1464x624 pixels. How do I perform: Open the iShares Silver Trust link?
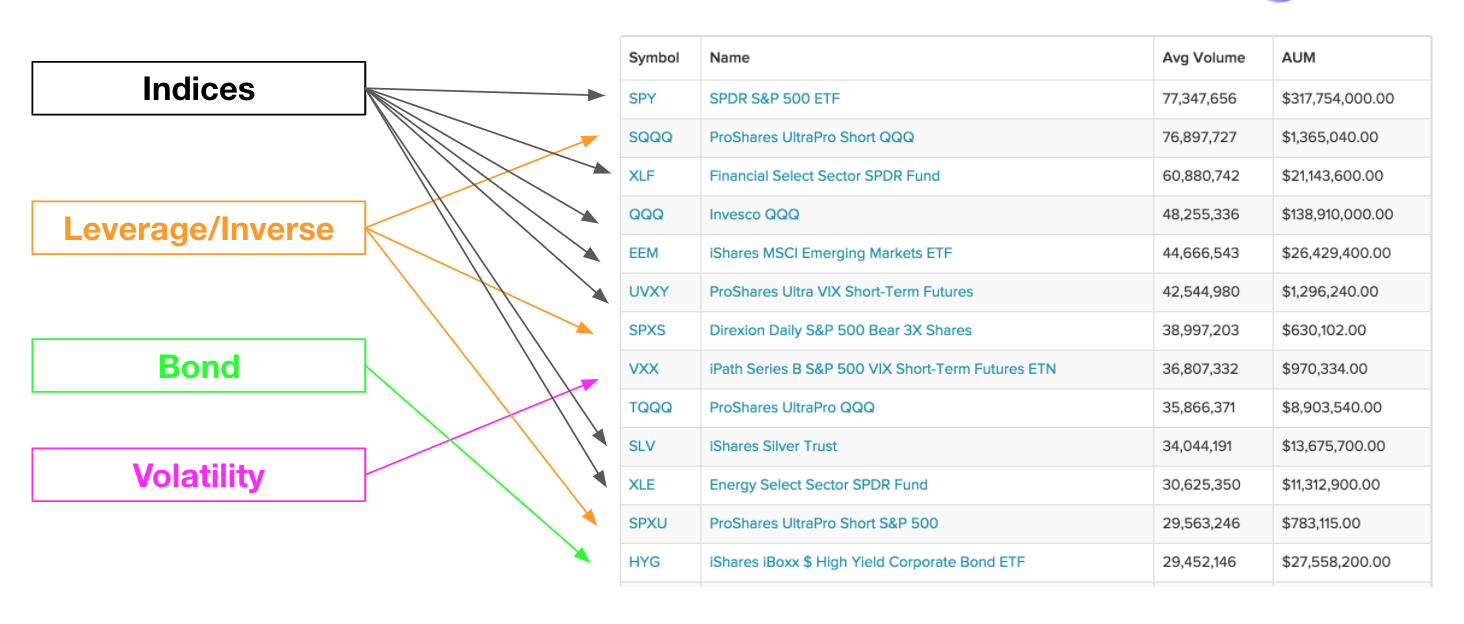pyautogui.click(x=774, y=446)
